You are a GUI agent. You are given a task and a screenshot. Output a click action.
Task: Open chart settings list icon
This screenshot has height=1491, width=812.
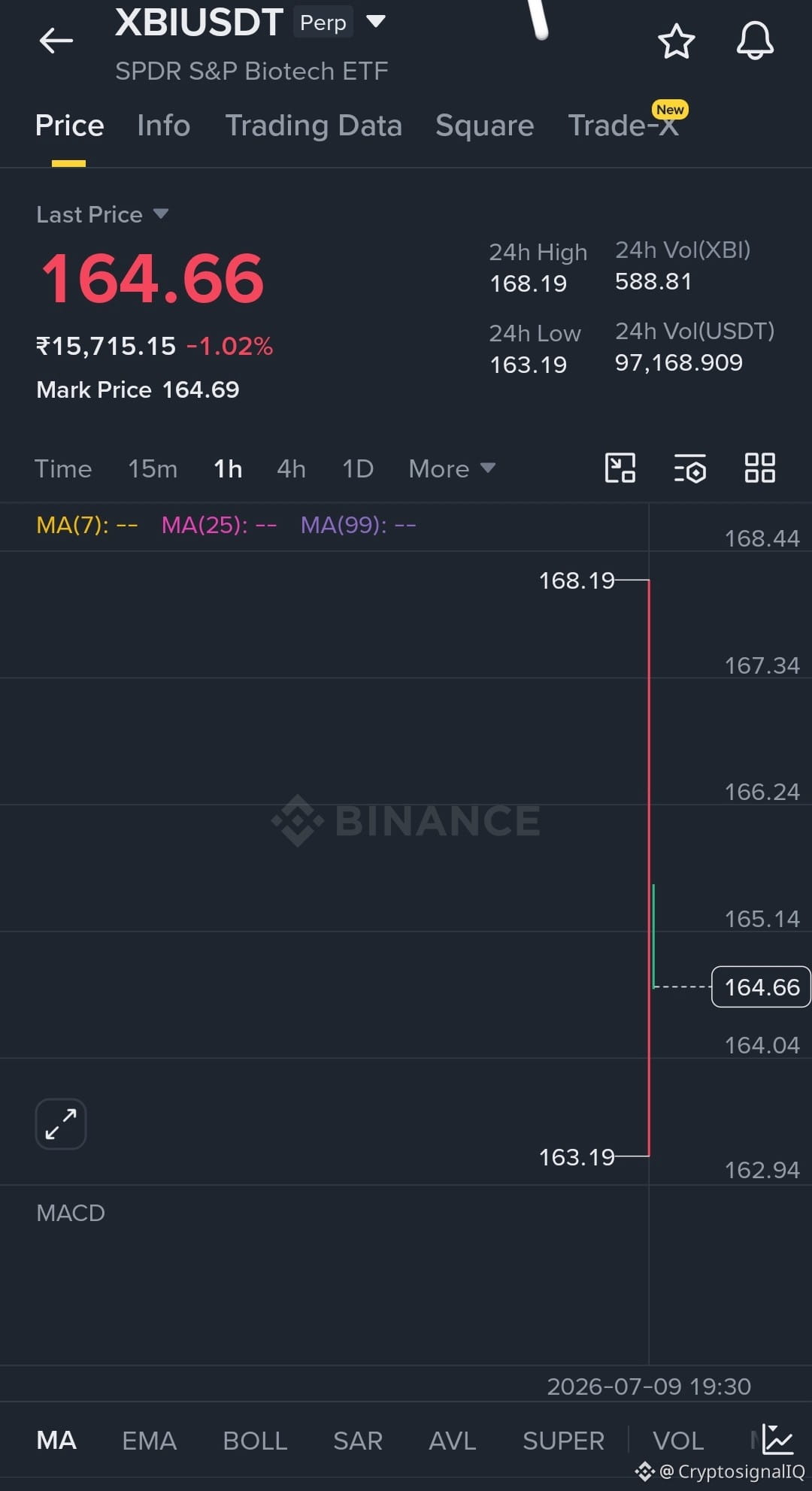[689, 468]
